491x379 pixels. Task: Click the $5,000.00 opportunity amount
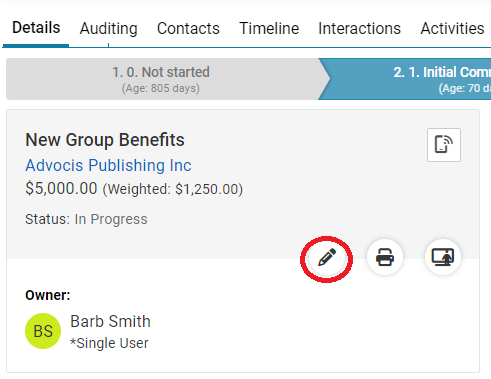[x=61, y=189]
